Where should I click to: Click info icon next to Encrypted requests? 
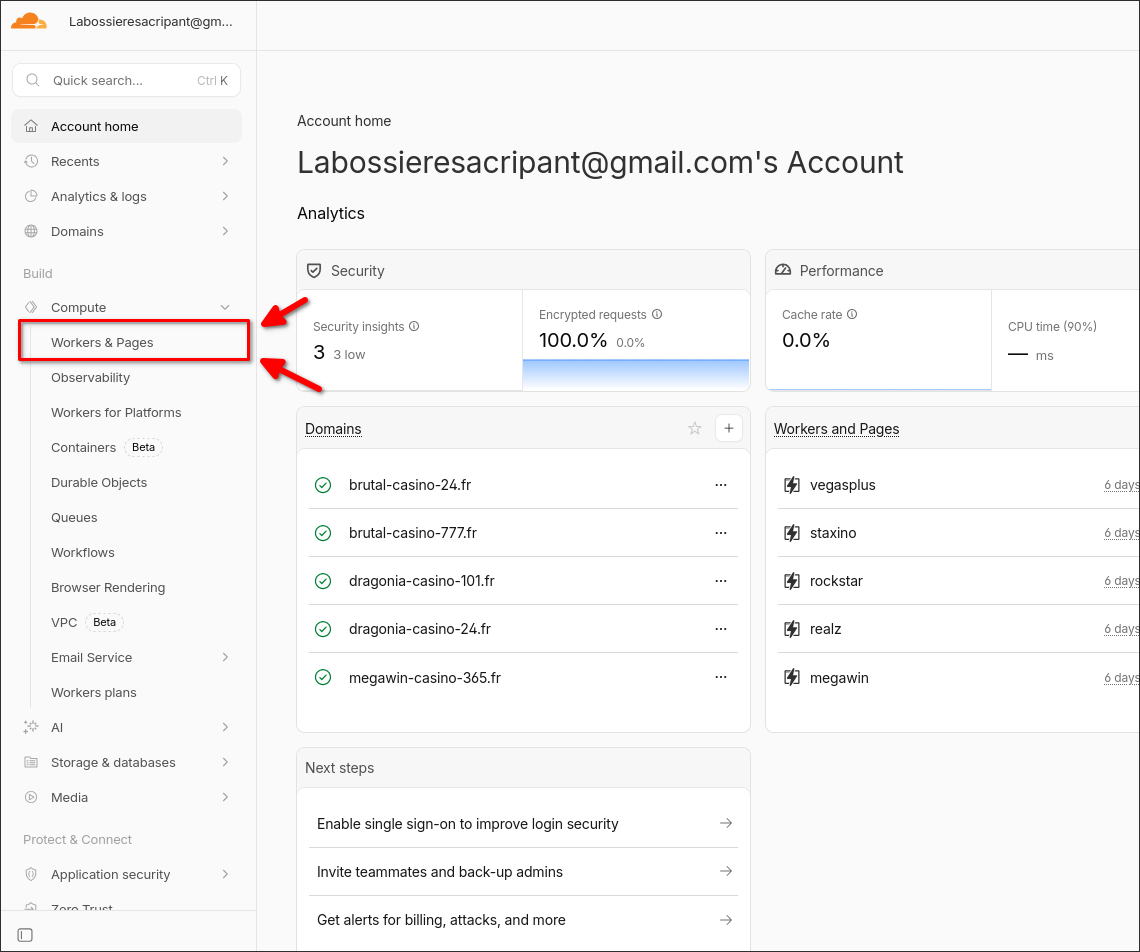tap(657, 314)
